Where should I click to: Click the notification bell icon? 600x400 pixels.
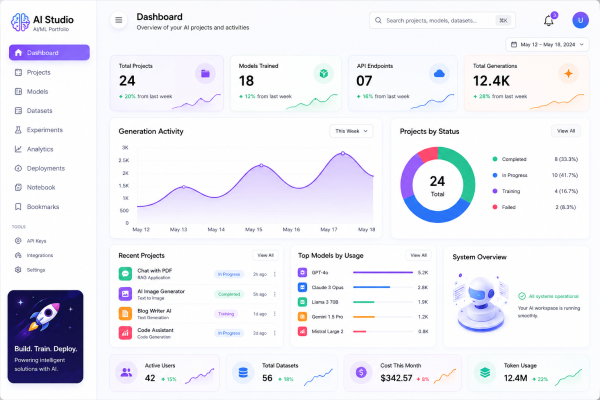pyautogui.click(x=549, y=21)
